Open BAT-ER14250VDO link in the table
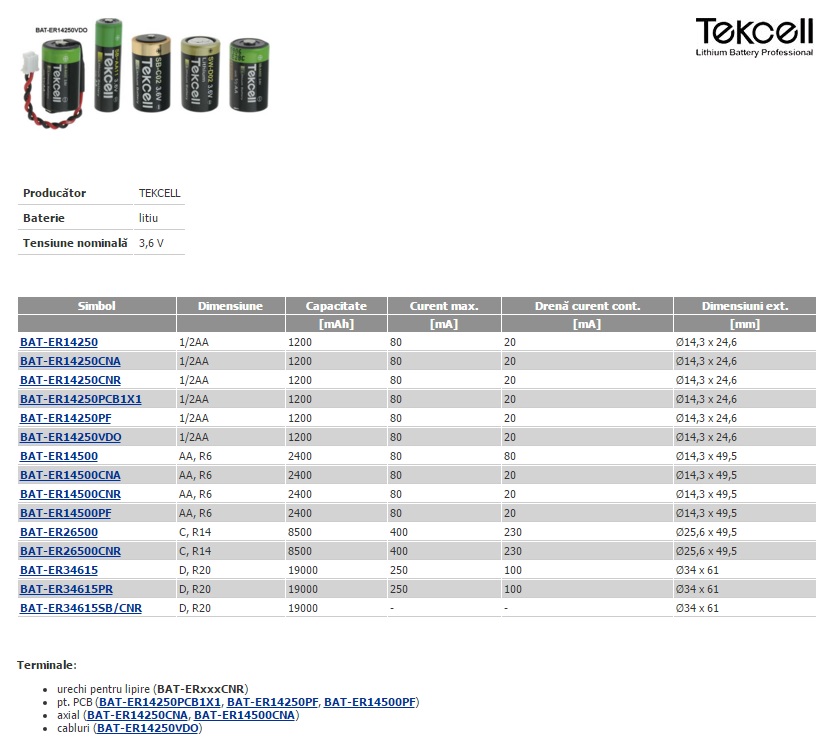This screenshot has width=827, height=740. (x=71, y=437)
